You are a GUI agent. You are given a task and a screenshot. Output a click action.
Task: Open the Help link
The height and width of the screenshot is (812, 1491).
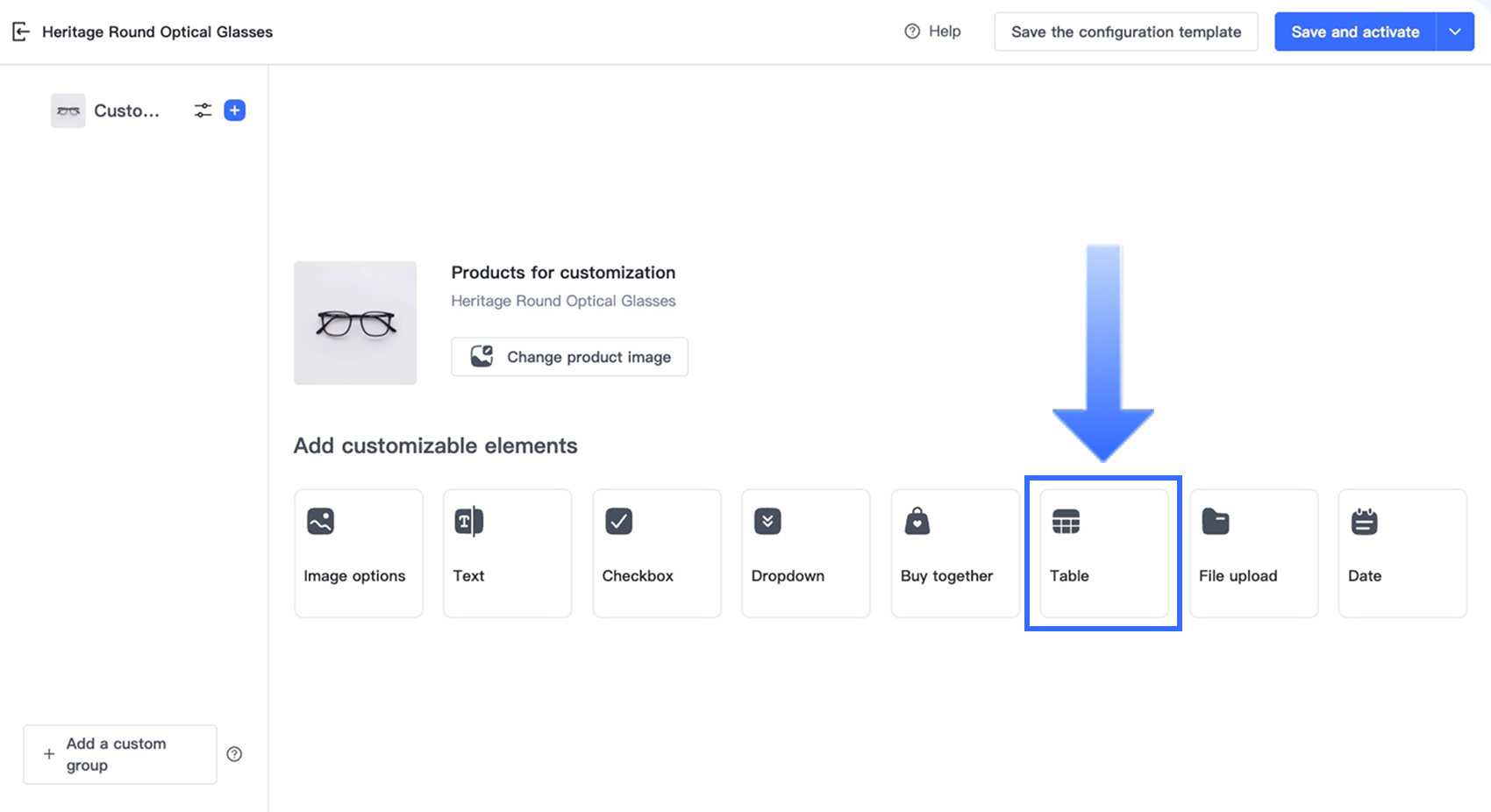[x=933, y=32]
